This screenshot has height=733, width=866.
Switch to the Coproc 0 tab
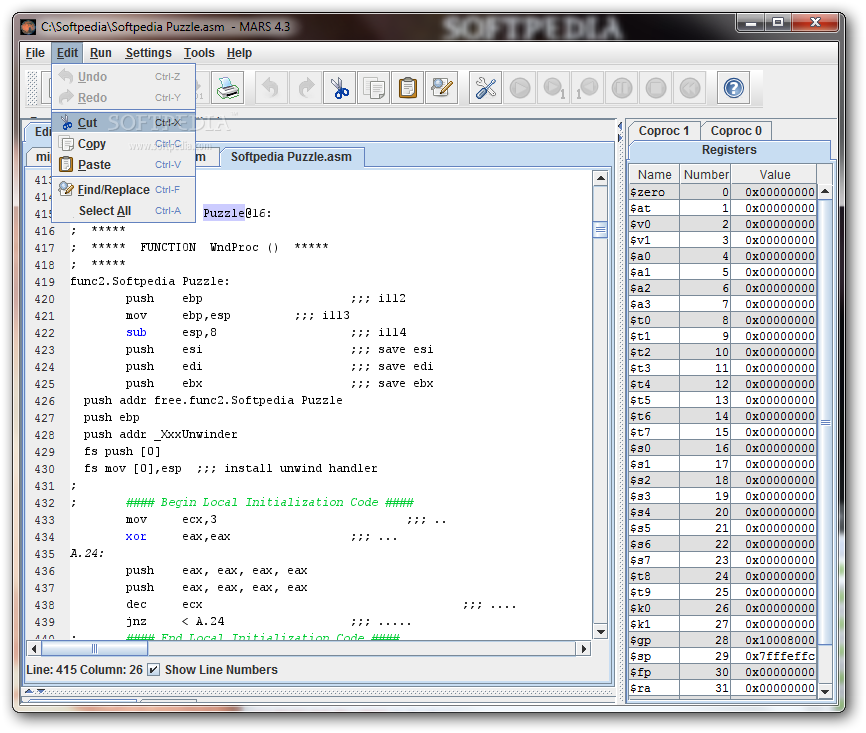736,131
